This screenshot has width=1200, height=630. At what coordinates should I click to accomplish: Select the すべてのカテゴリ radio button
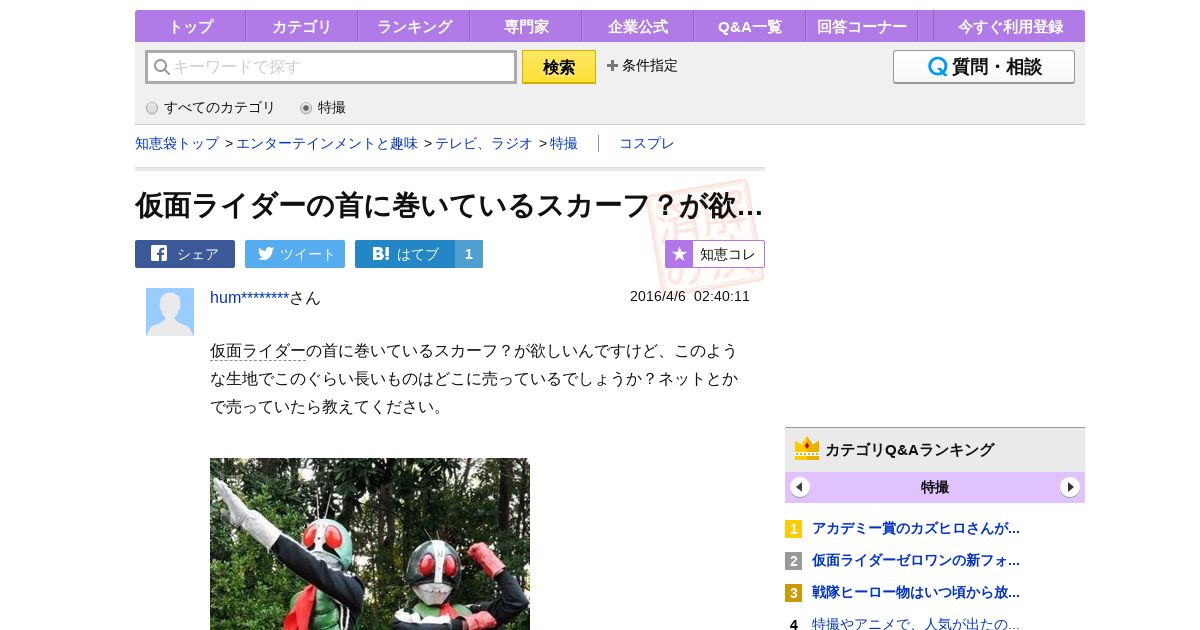[x=152, y=108]
